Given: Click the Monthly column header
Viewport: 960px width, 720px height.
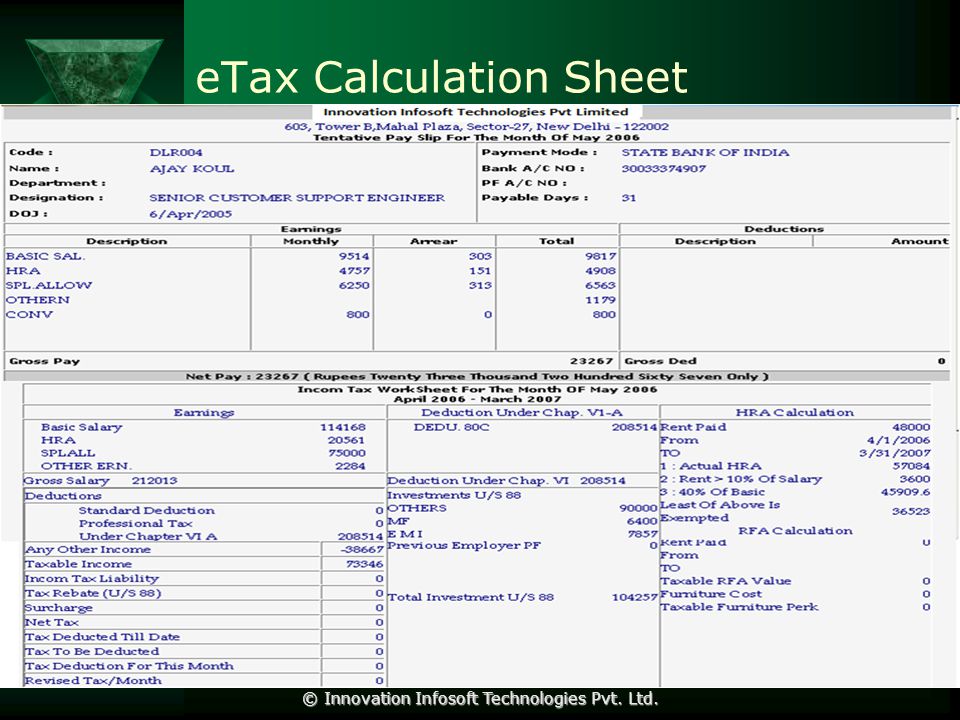Looking at the screenshot, I should [x=311, y=241].
